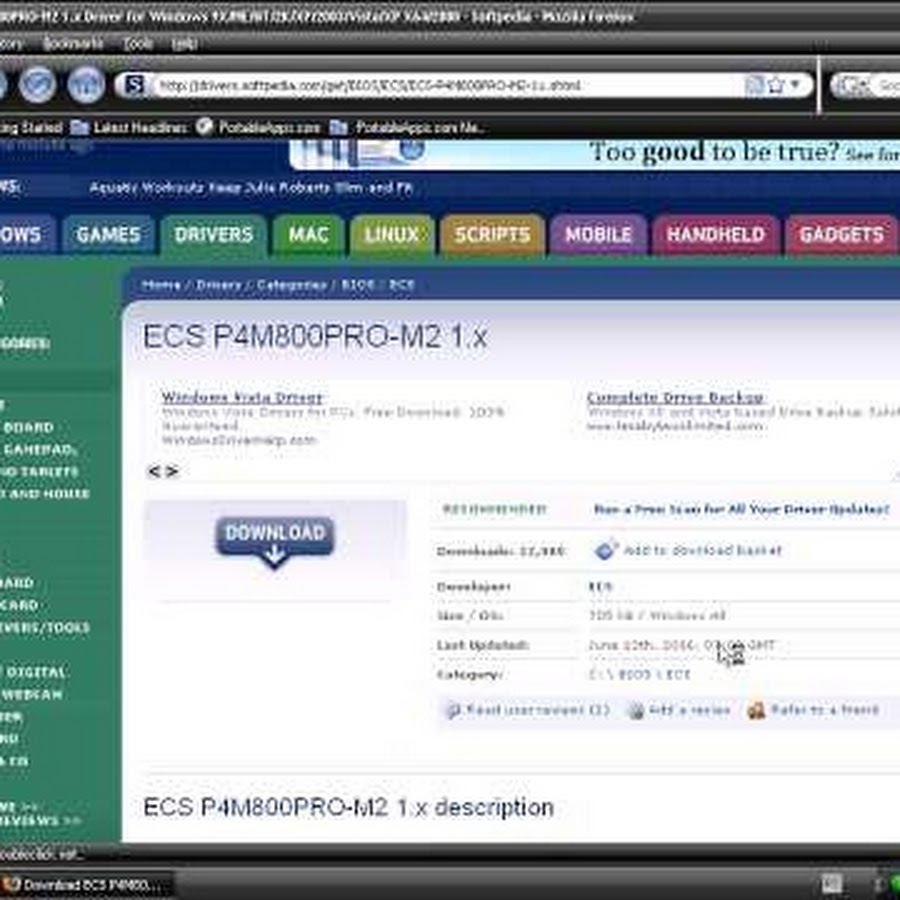Click the Refer to a friend icon

(756, 711)
